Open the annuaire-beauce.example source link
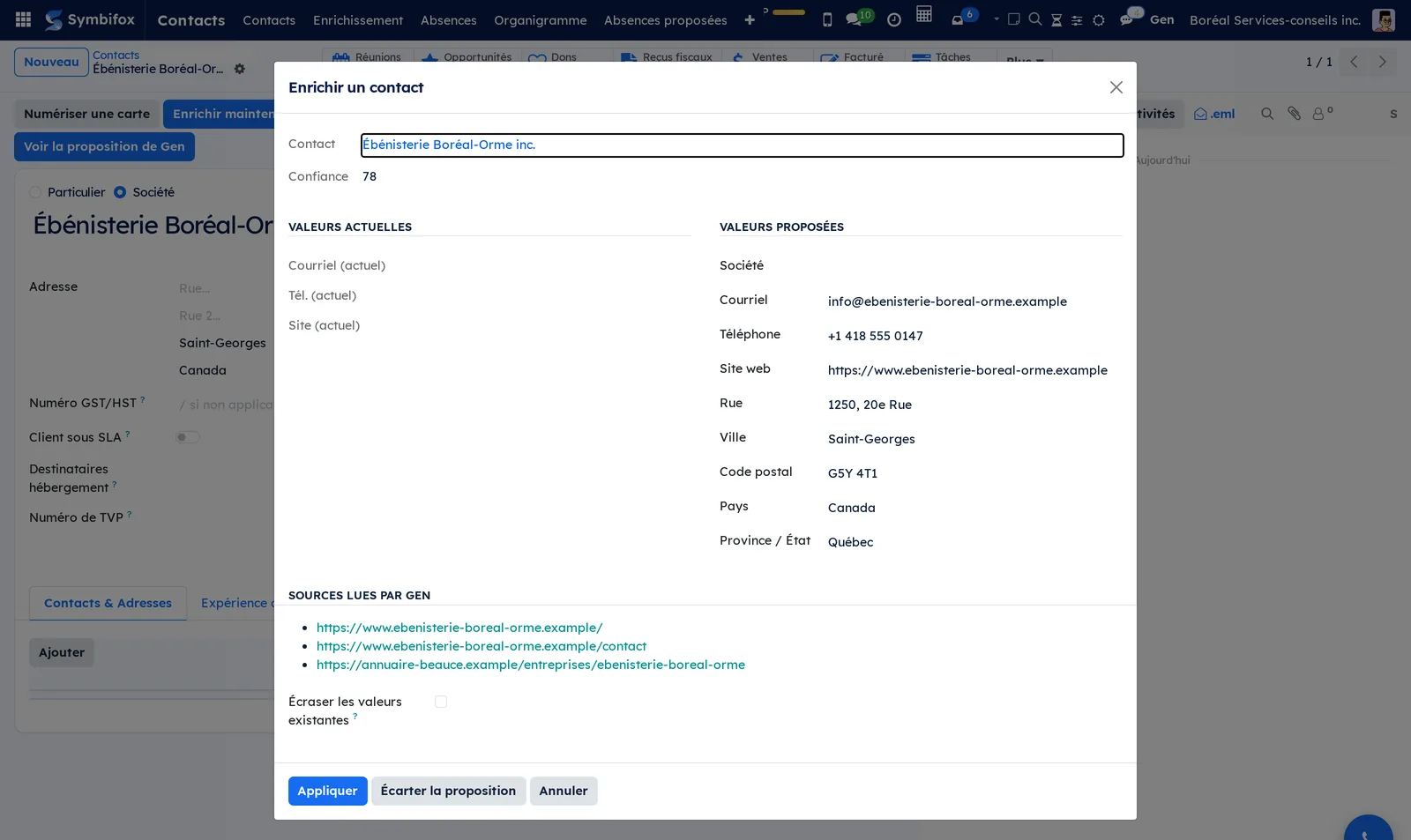The image size is (1411, 840). [531, 665]
